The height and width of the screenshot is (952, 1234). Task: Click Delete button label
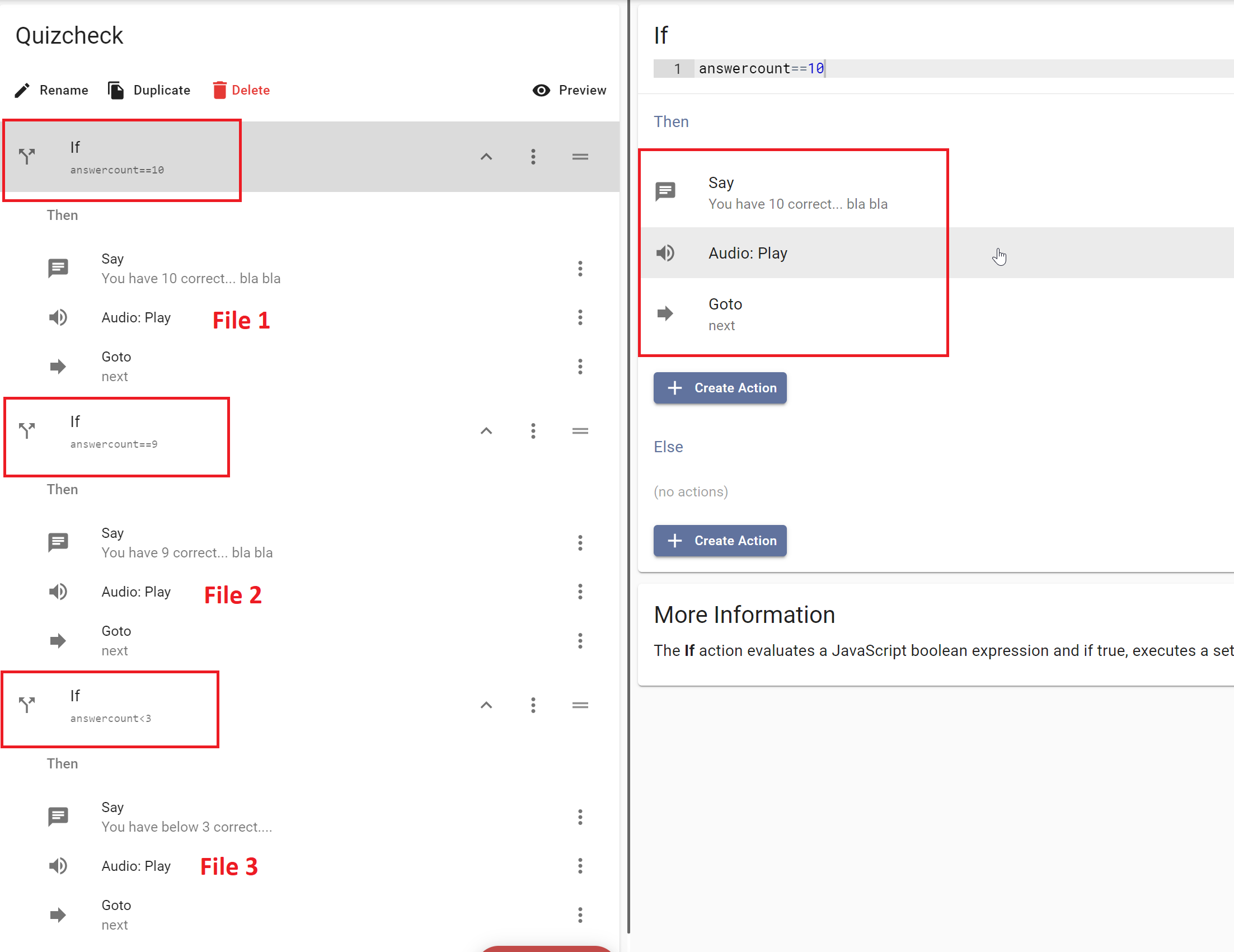pos(251,91)
